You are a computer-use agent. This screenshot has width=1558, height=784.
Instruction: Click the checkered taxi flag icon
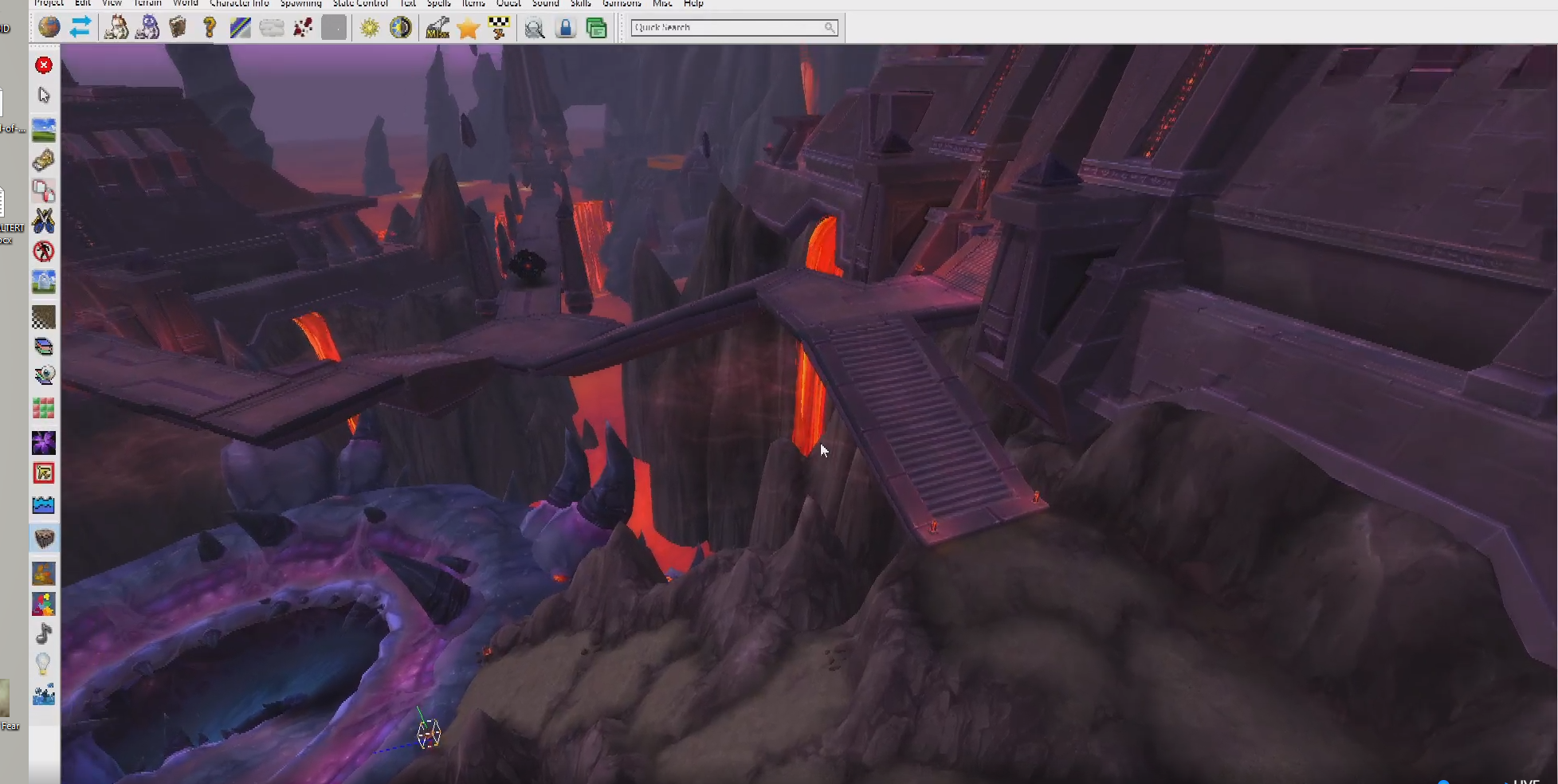point(500,28)
